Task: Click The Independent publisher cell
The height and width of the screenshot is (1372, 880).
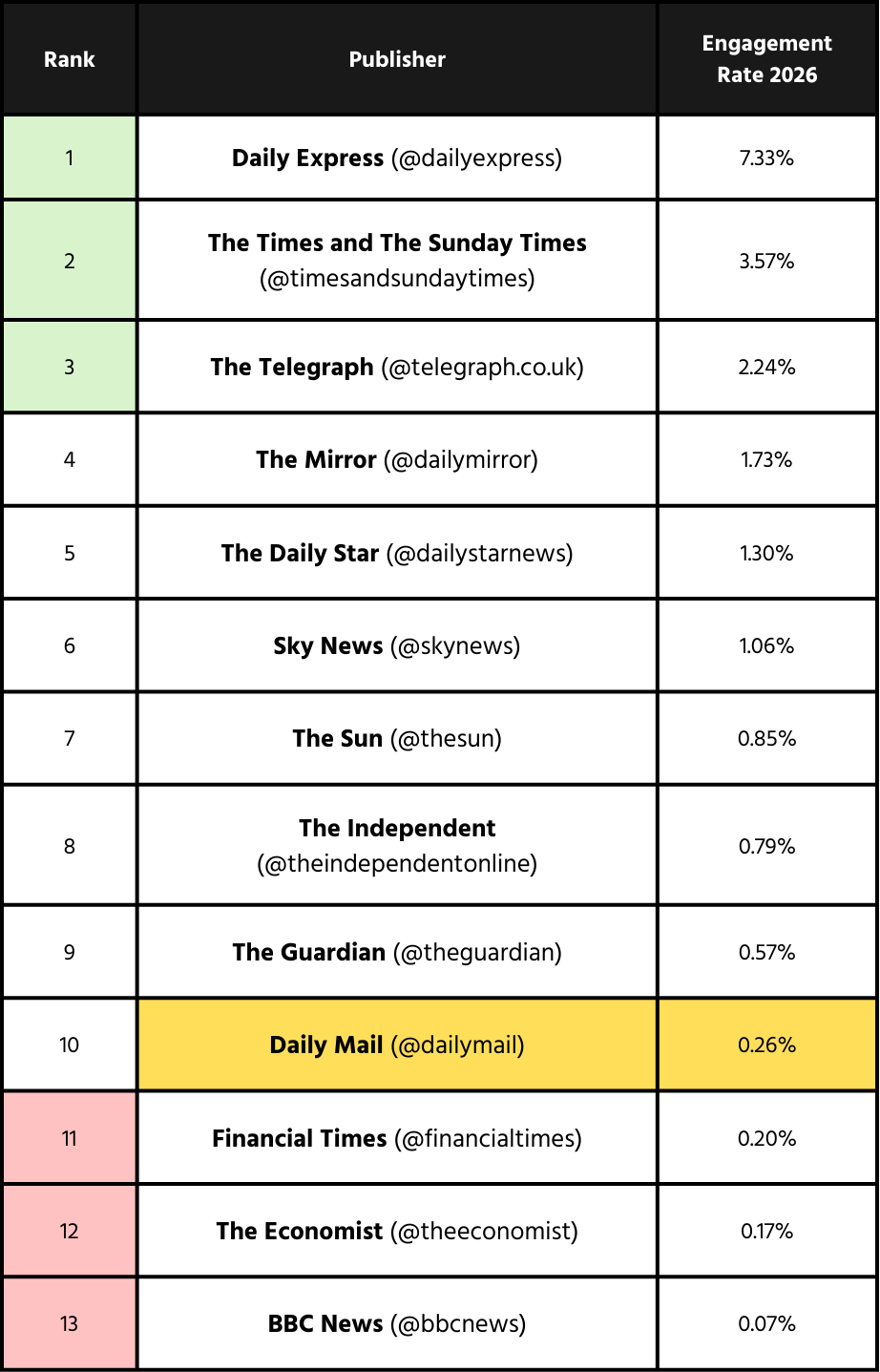Action: 397,845
